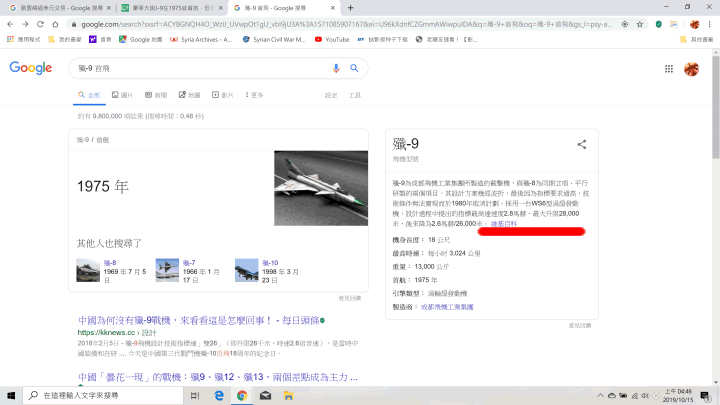Go back with the browser back arrow
The image size is (720, 405).
[x=10, y=24]
